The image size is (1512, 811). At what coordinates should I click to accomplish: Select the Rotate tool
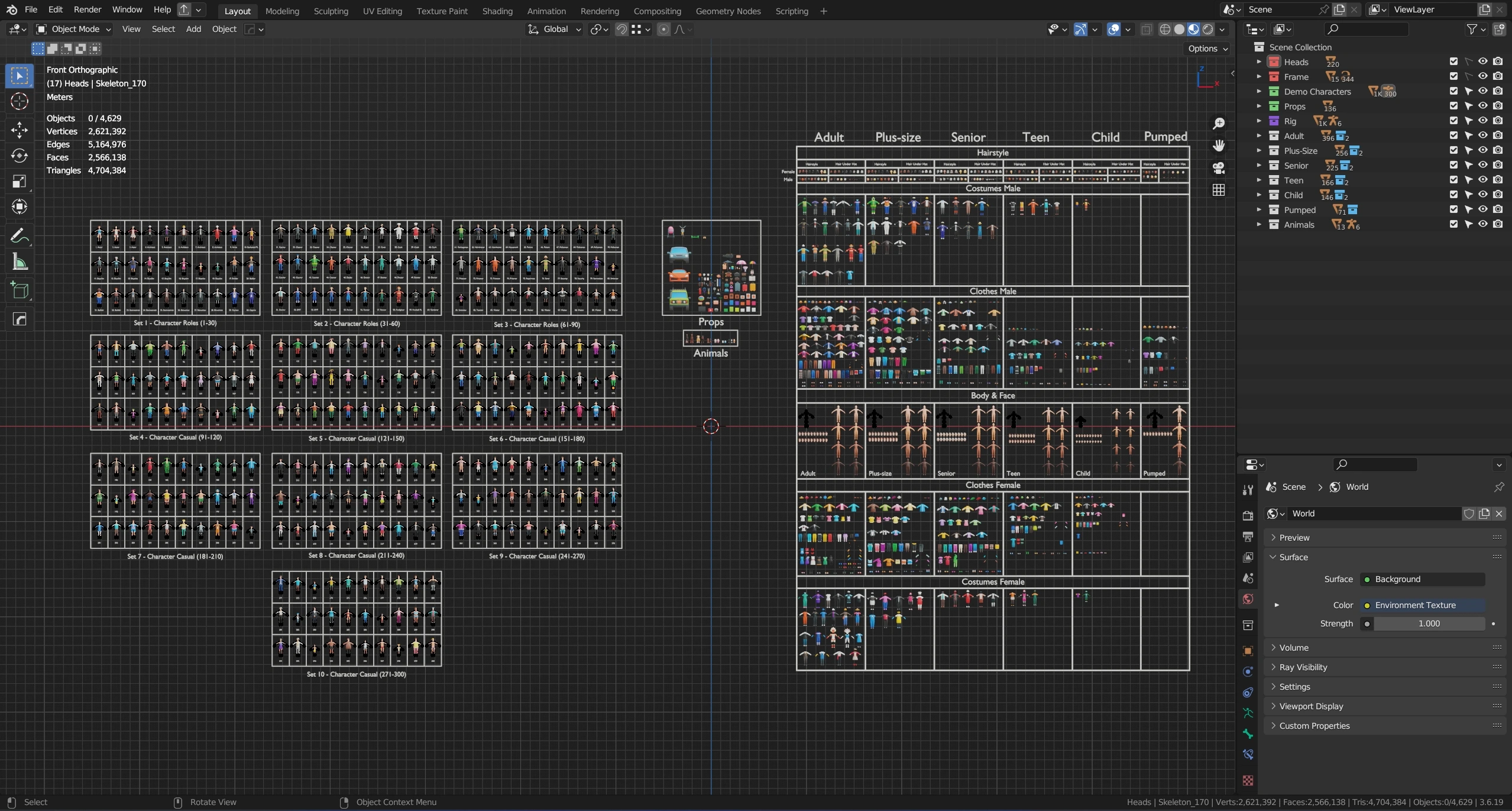pos(20,155)
